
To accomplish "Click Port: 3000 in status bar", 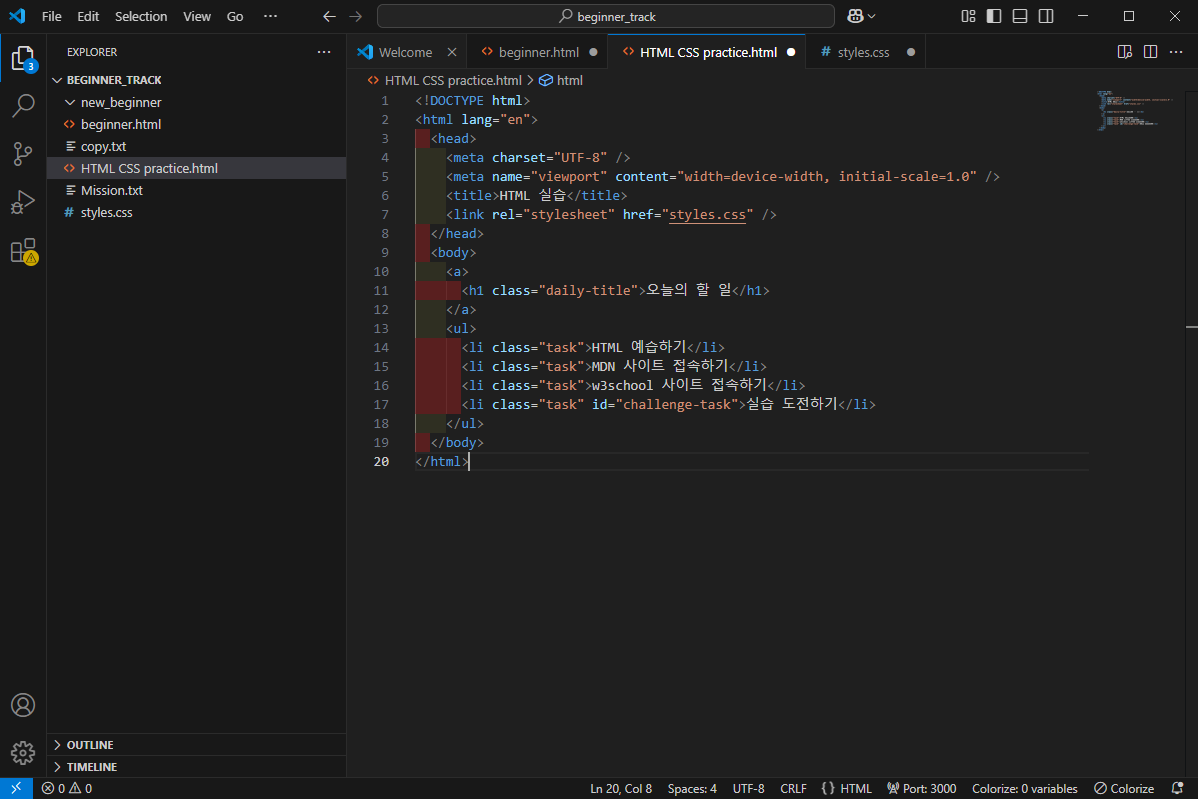I will pos(921,789).
